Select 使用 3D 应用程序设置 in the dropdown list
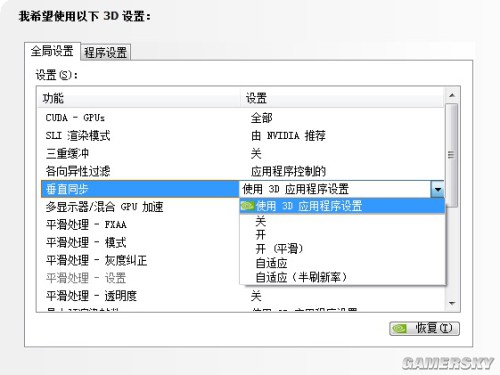 [342, 206]
